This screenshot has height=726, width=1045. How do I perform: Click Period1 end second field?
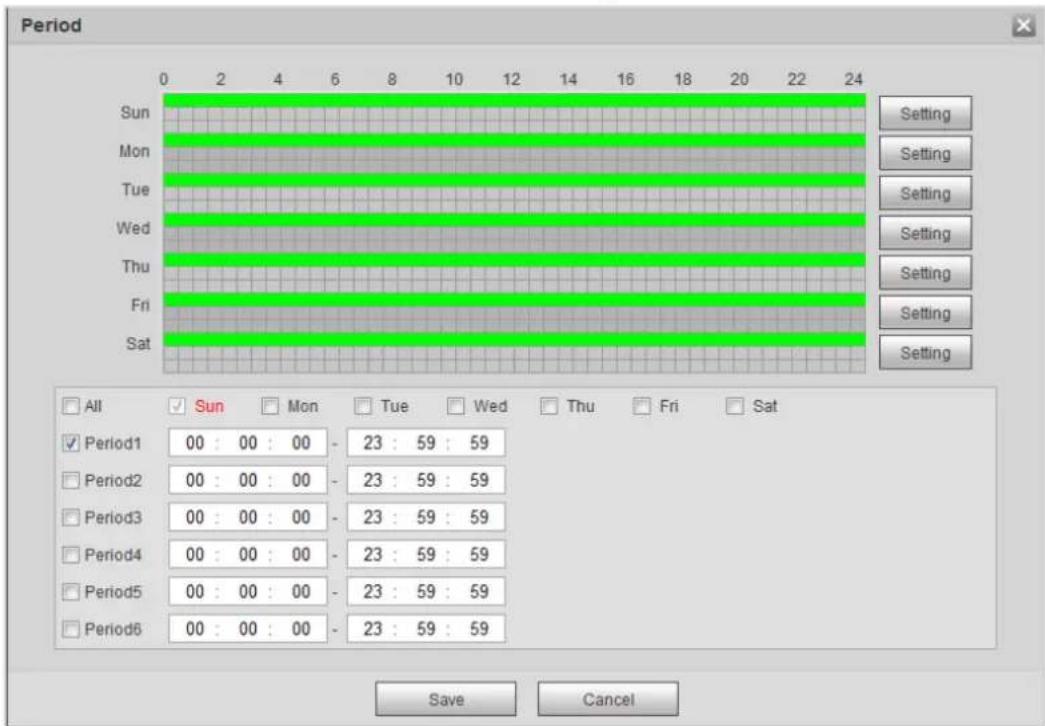click(x=479, y=443)
